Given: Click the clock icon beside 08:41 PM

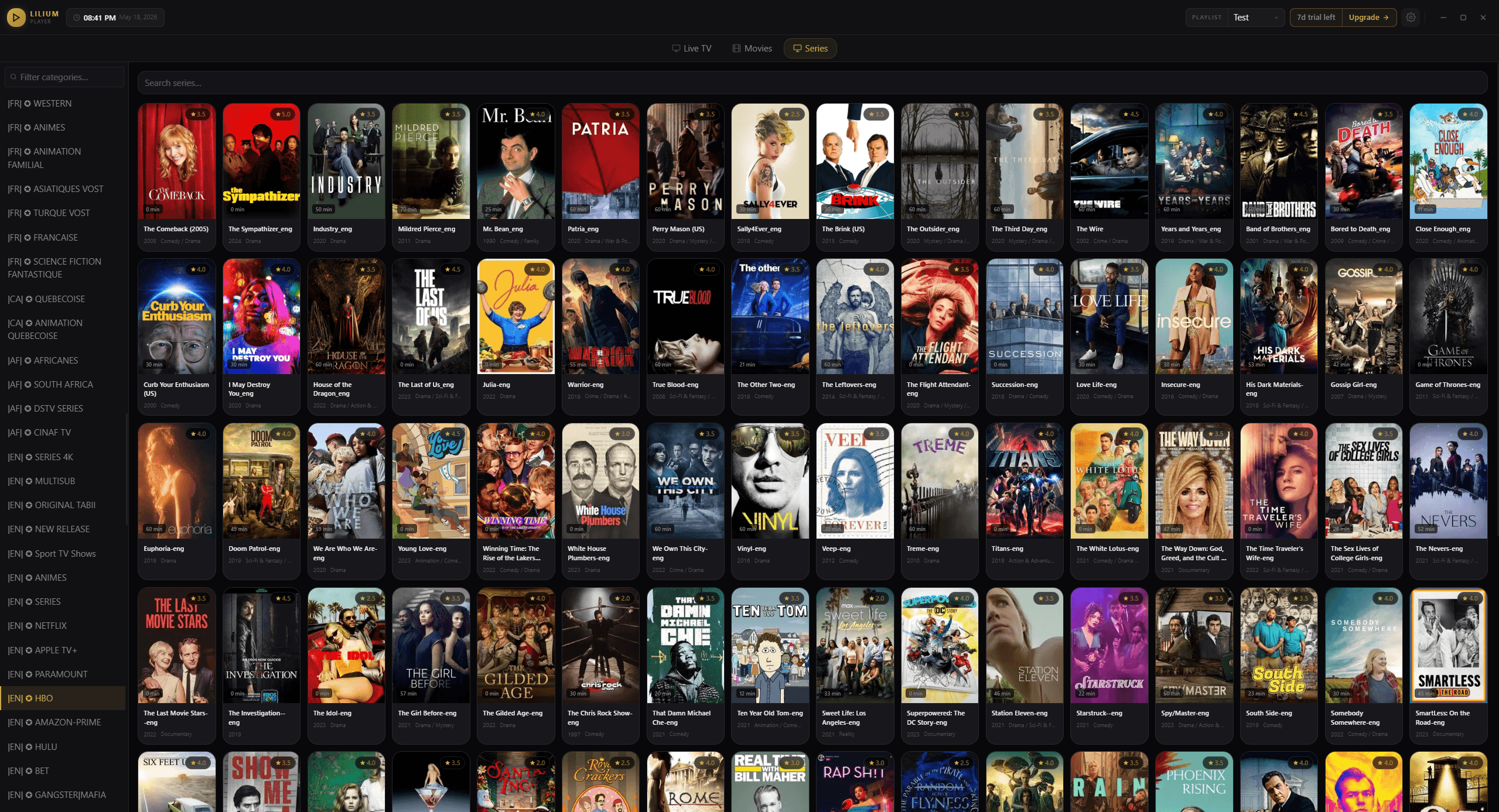Looking at the screenshot, I should pos(77,18).
